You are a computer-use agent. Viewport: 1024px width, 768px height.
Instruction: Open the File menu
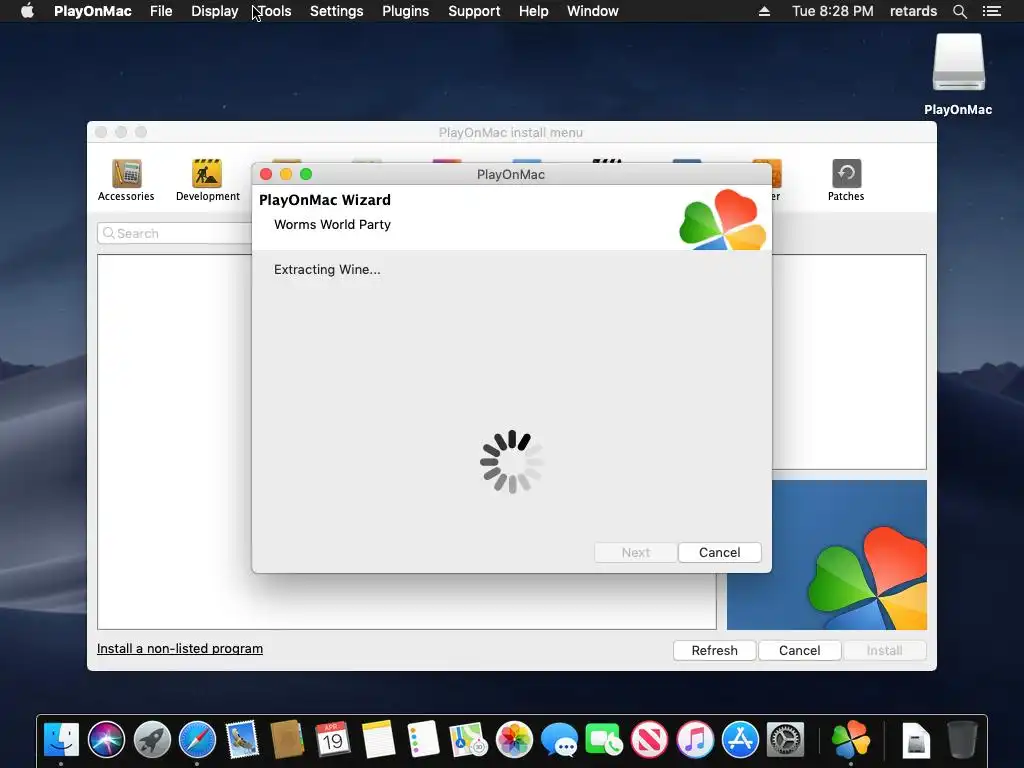coord(161,11)
